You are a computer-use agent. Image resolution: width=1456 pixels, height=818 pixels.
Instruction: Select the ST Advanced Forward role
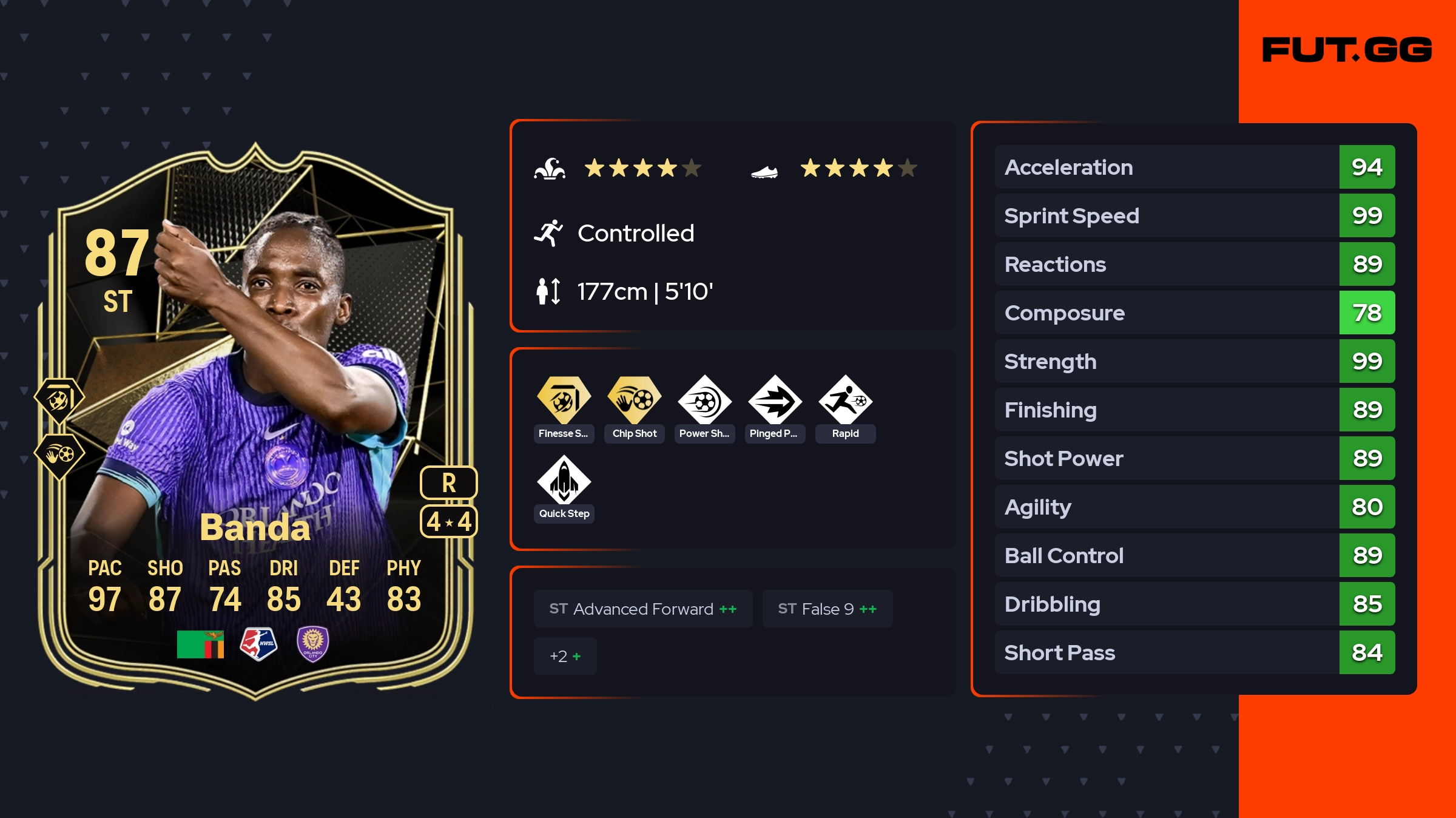643,609
